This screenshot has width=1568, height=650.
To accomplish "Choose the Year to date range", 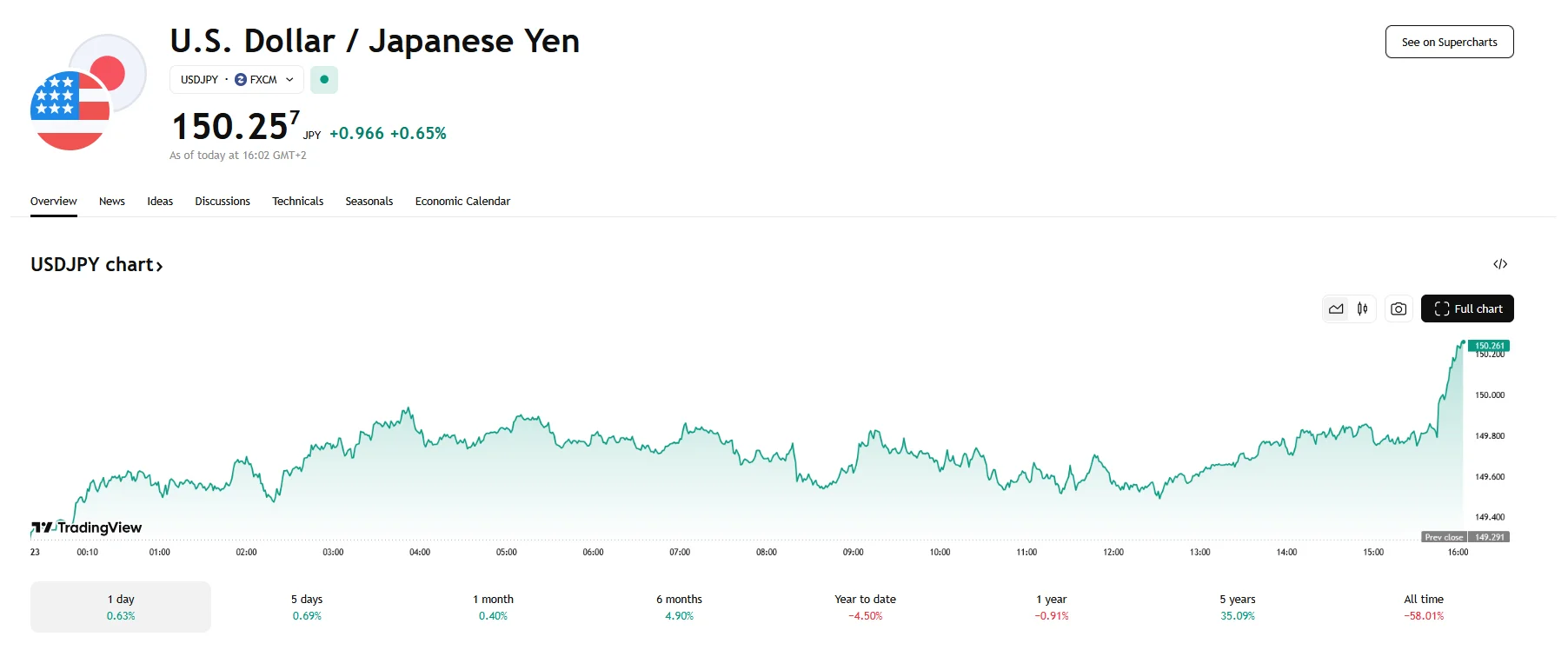I will point(865,607).
